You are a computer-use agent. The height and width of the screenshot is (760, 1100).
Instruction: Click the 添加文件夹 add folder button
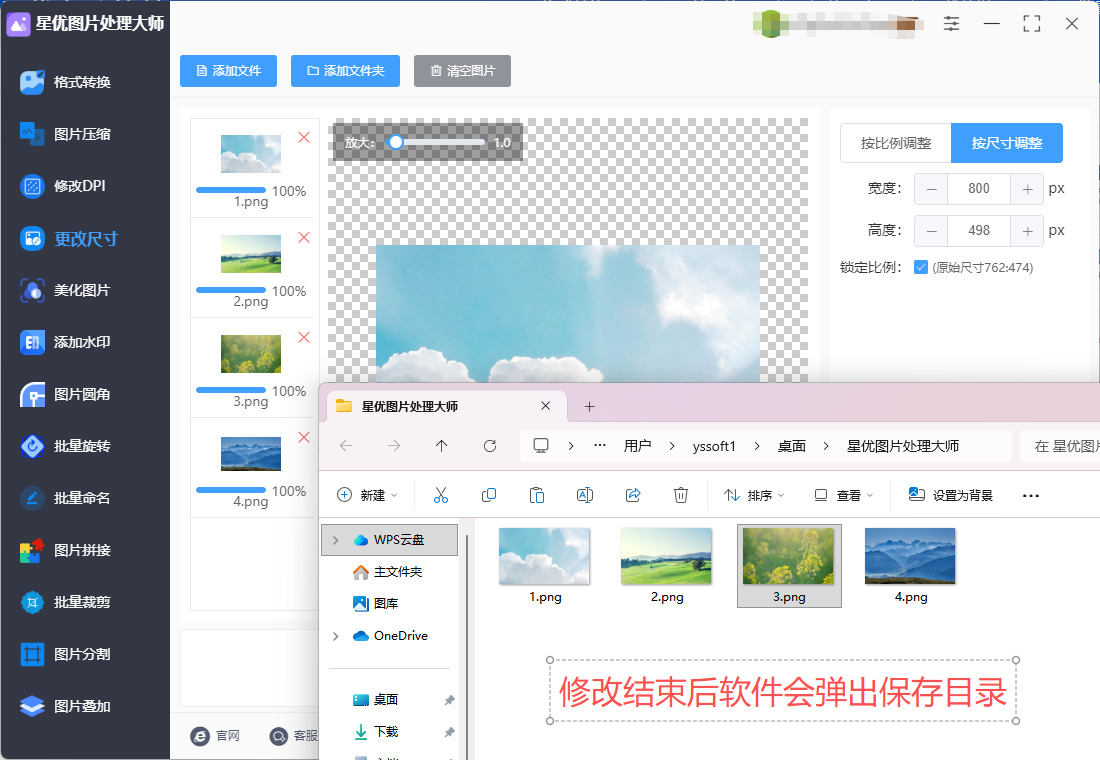pyautogui.click(x=345, y=71)
